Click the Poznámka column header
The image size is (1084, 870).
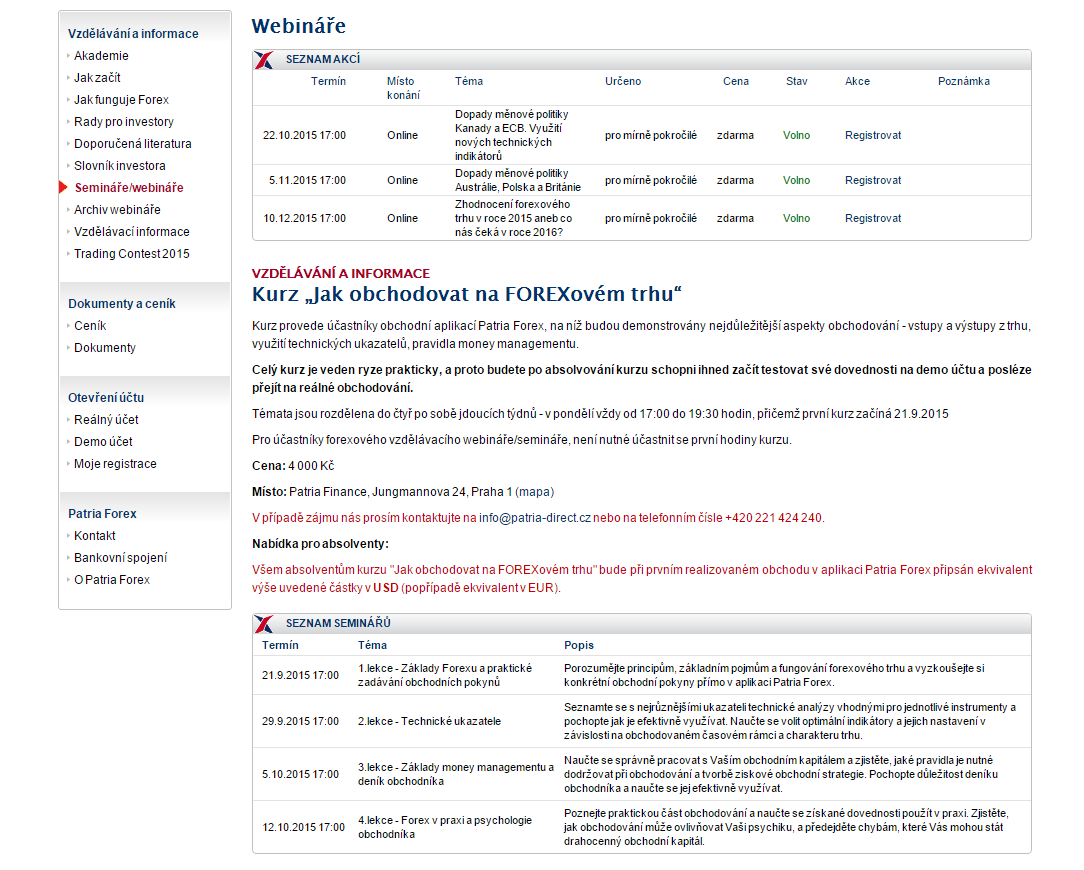964,82
